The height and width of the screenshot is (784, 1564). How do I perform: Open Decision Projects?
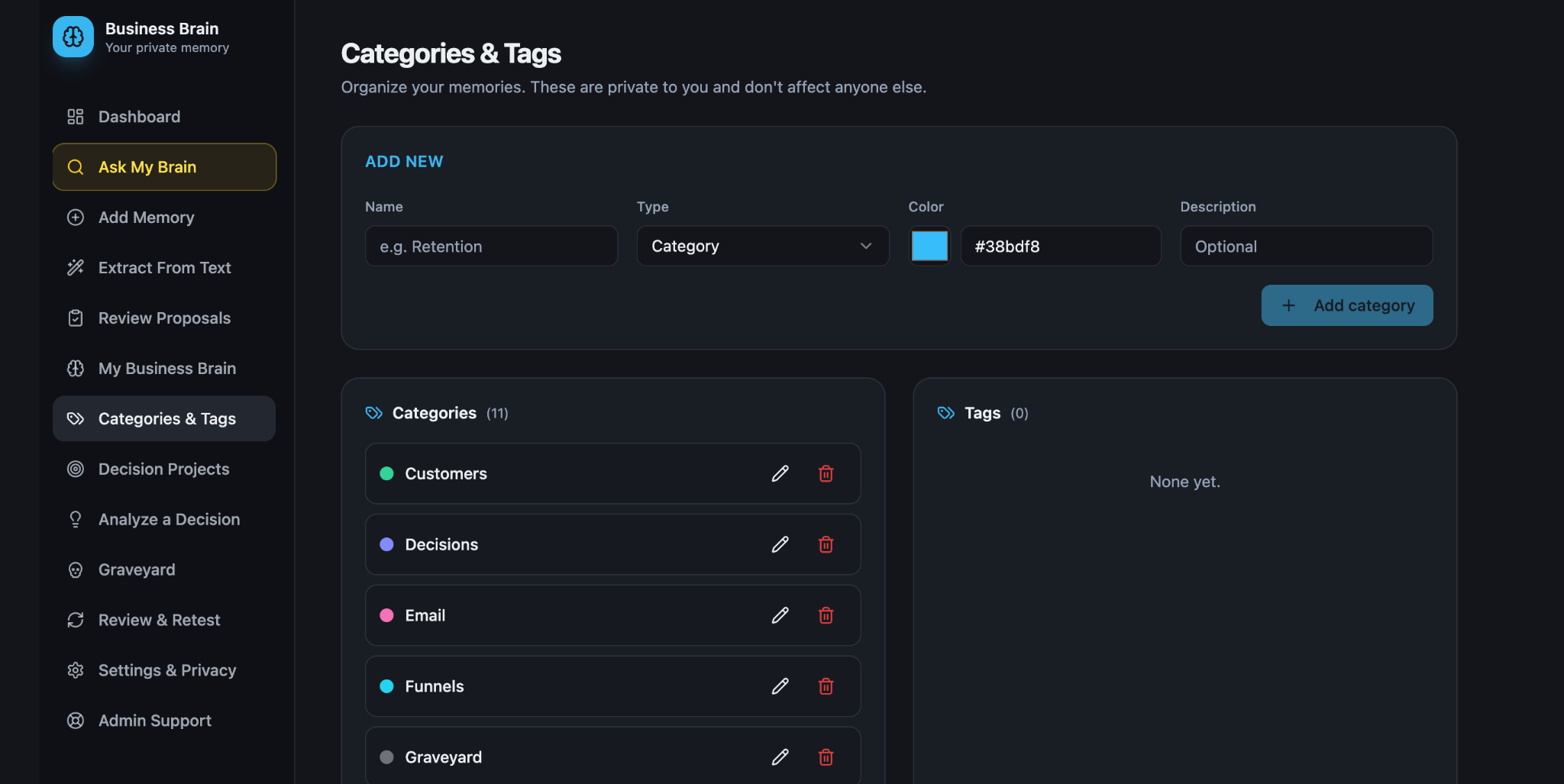(164, 469)
